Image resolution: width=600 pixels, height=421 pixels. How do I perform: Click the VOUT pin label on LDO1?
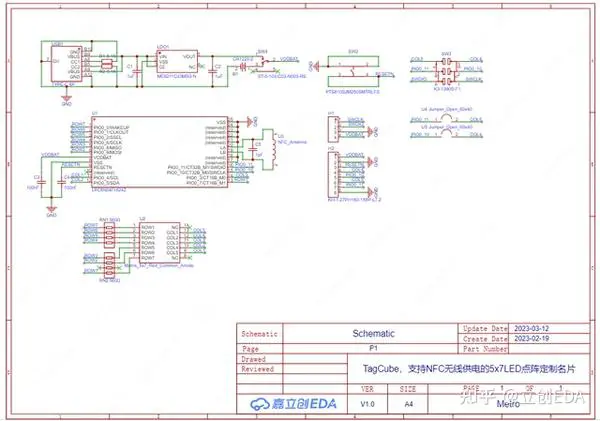(189, 57)
